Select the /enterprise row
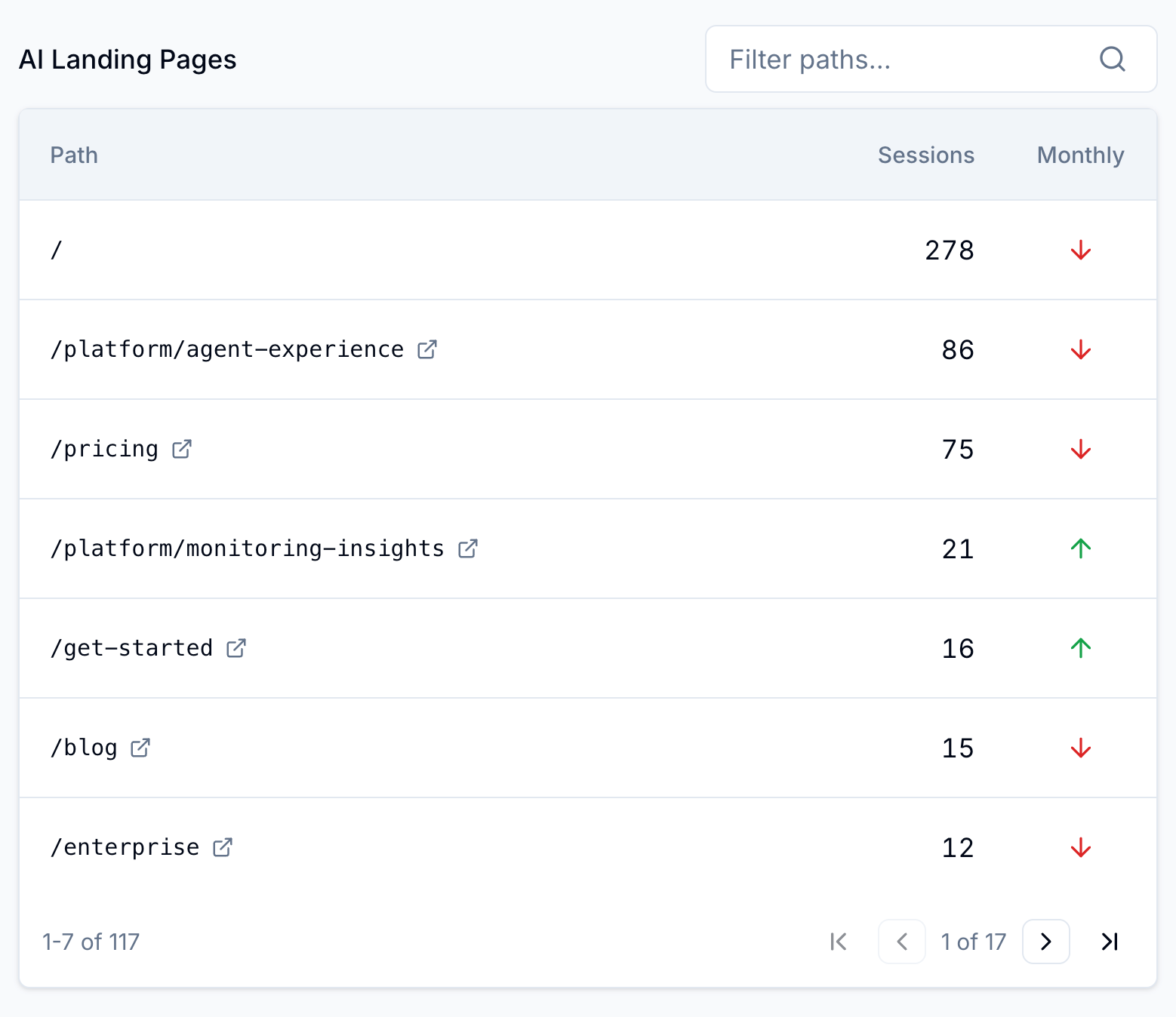Viewport: 1176px width, 1017px height. 528,847
